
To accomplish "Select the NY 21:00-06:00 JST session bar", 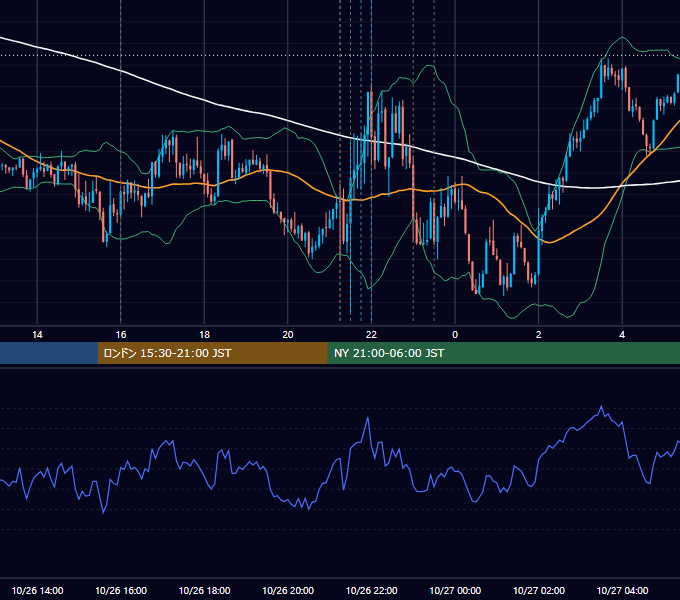I will point(503,353).
